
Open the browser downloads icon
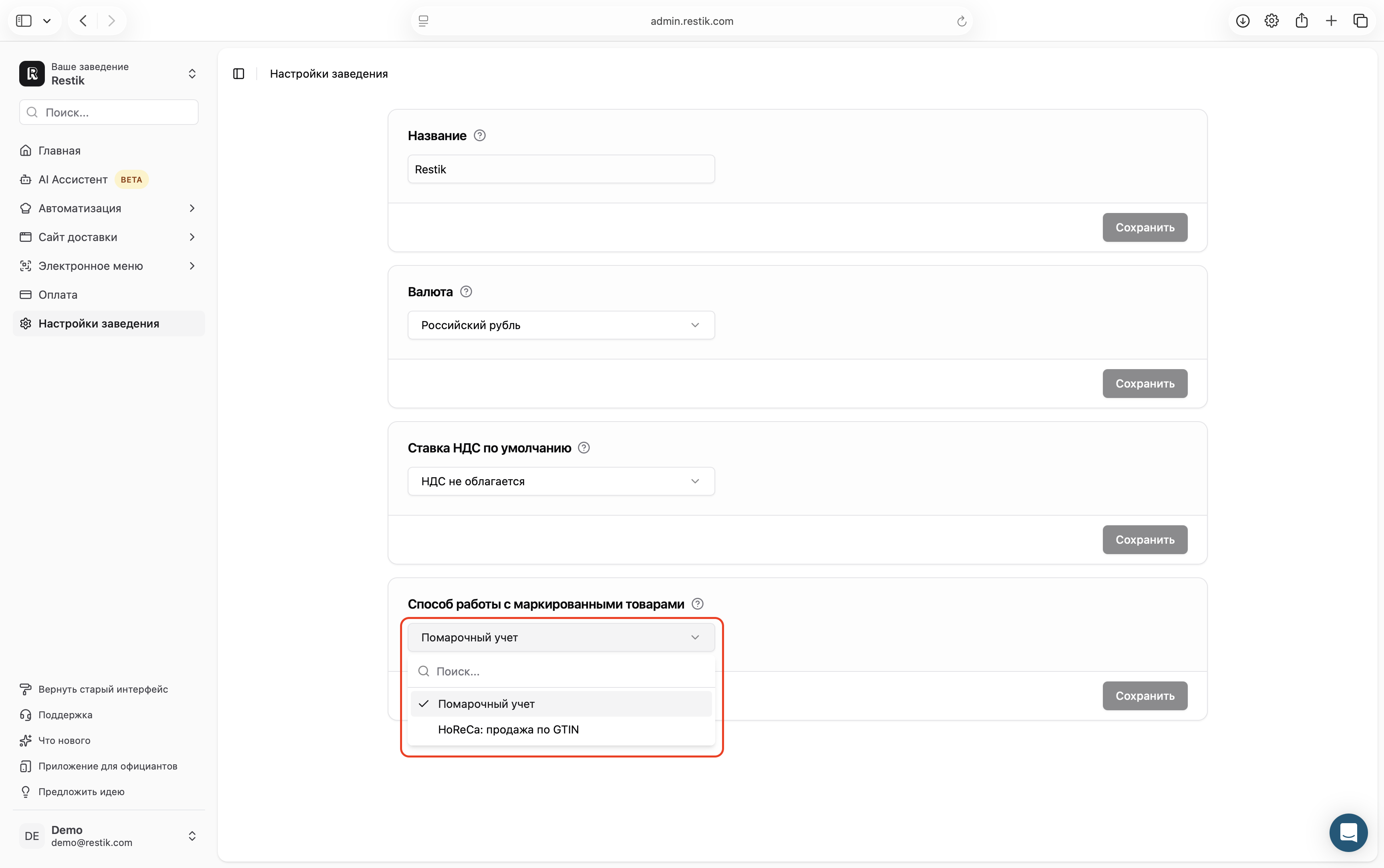tap(1243, 21)
